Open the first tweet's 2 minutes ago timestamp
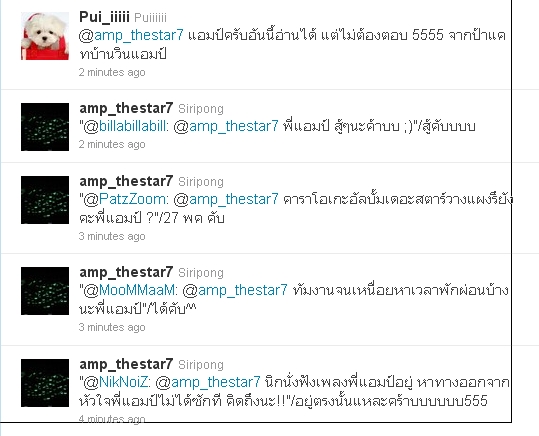This screenshot has width=539, height=436. click(112, 72)
